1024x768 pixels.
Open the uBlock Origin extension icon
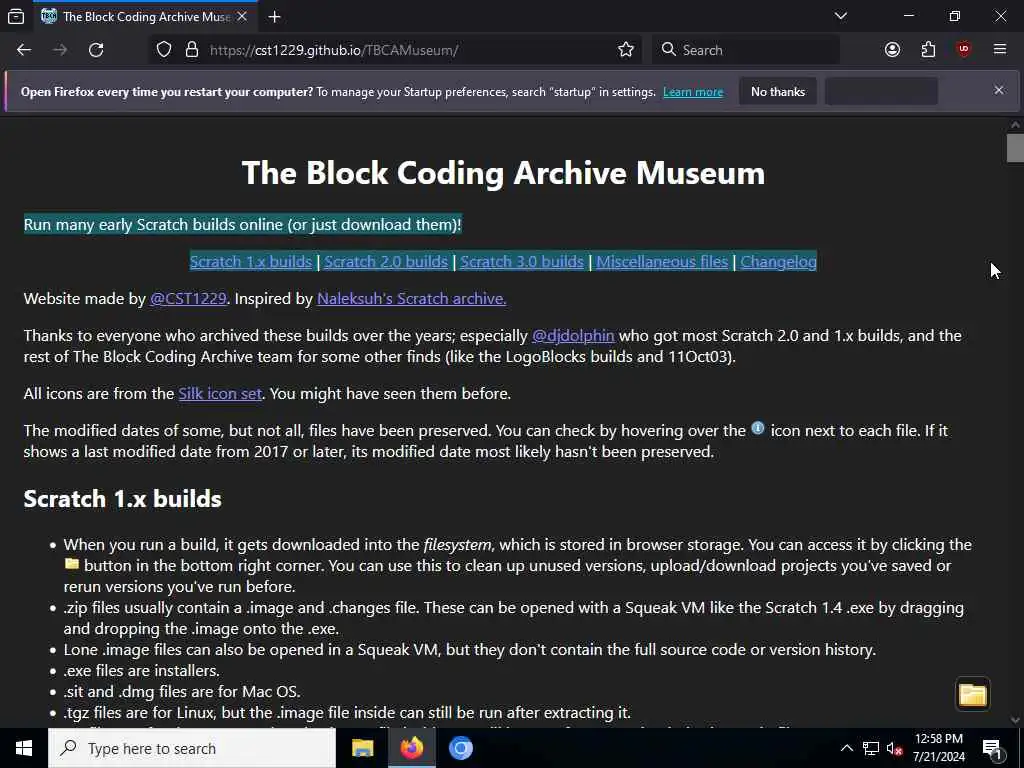[964, 50]
